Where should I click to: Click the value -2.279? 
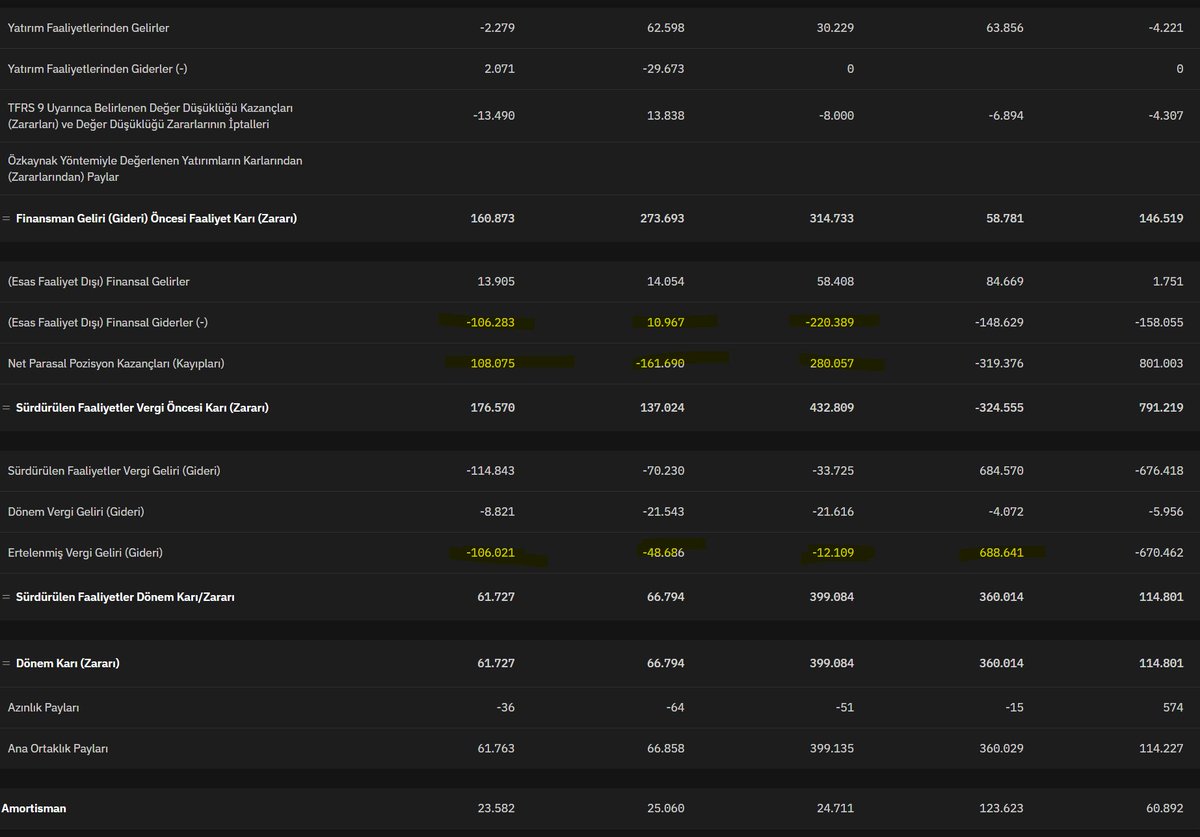click(497, 28)
